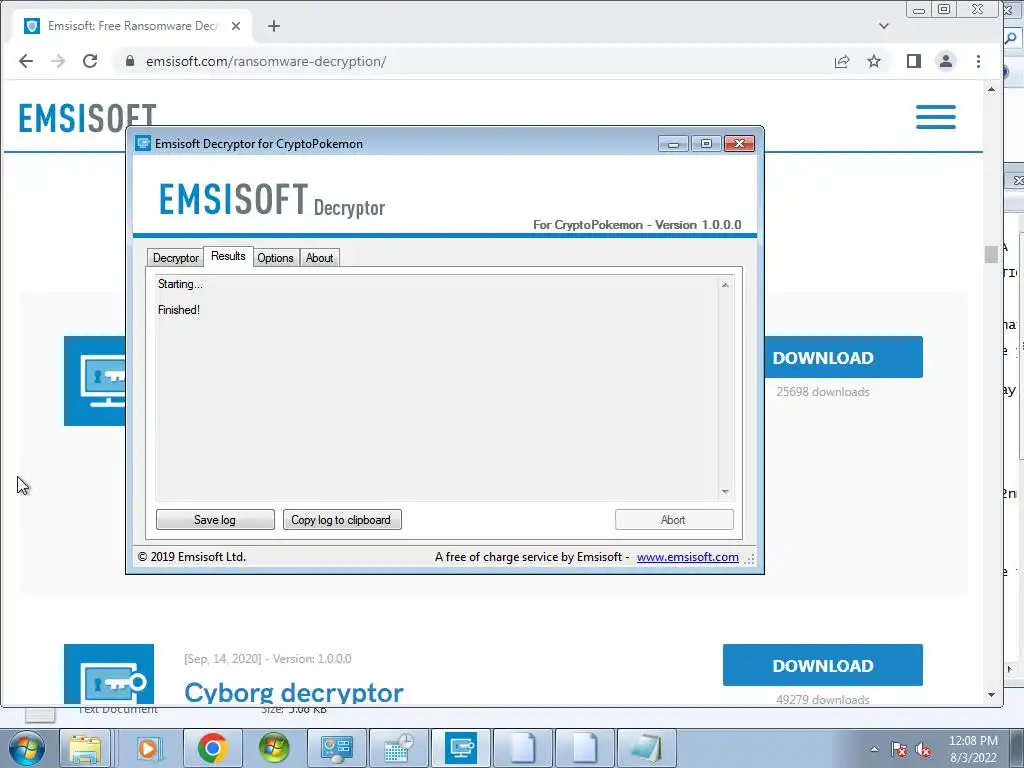Click the first blank document taskbar icon
The height and width of the screenshot is (768, 1024).
tap(523, 748)
